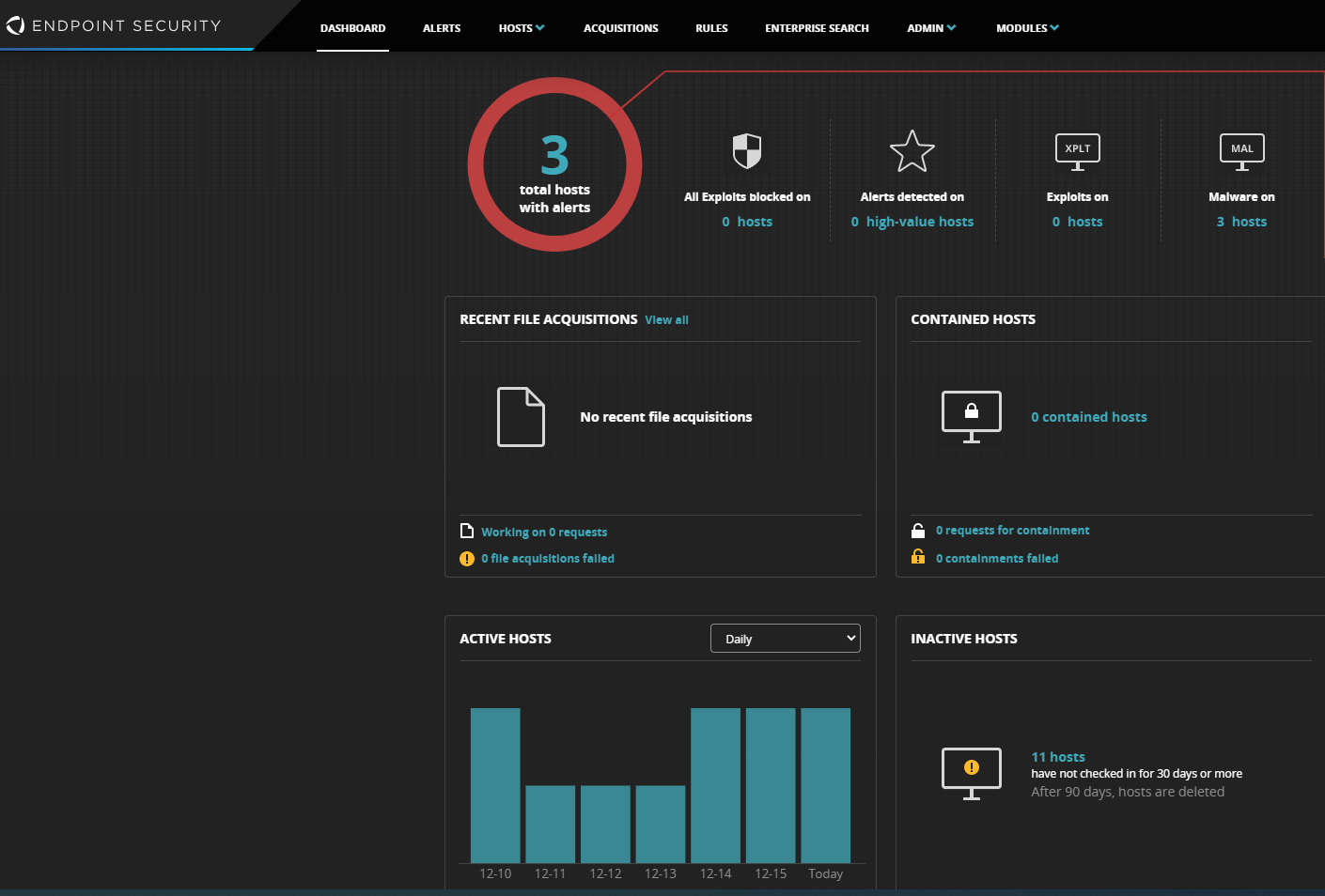Click View all file acquisitions link

click(x=666, y=320)
